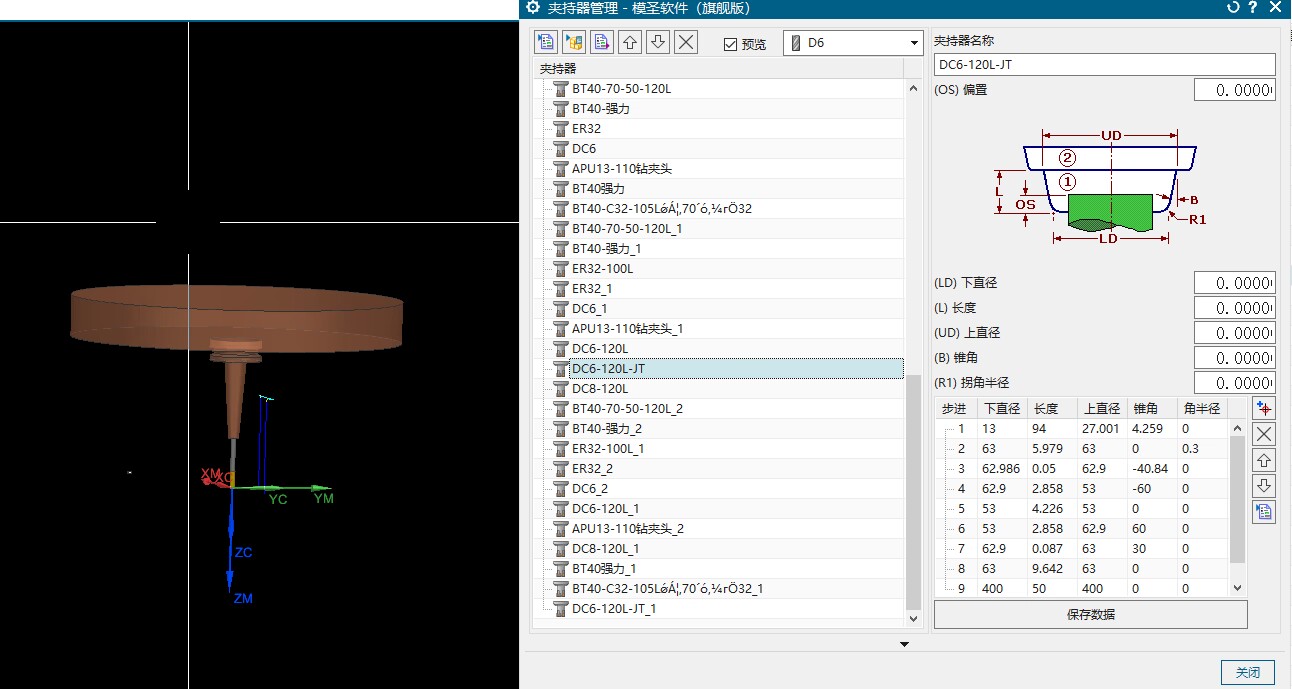Click holder icon next to DC6_2

click(x=560, y=488)
